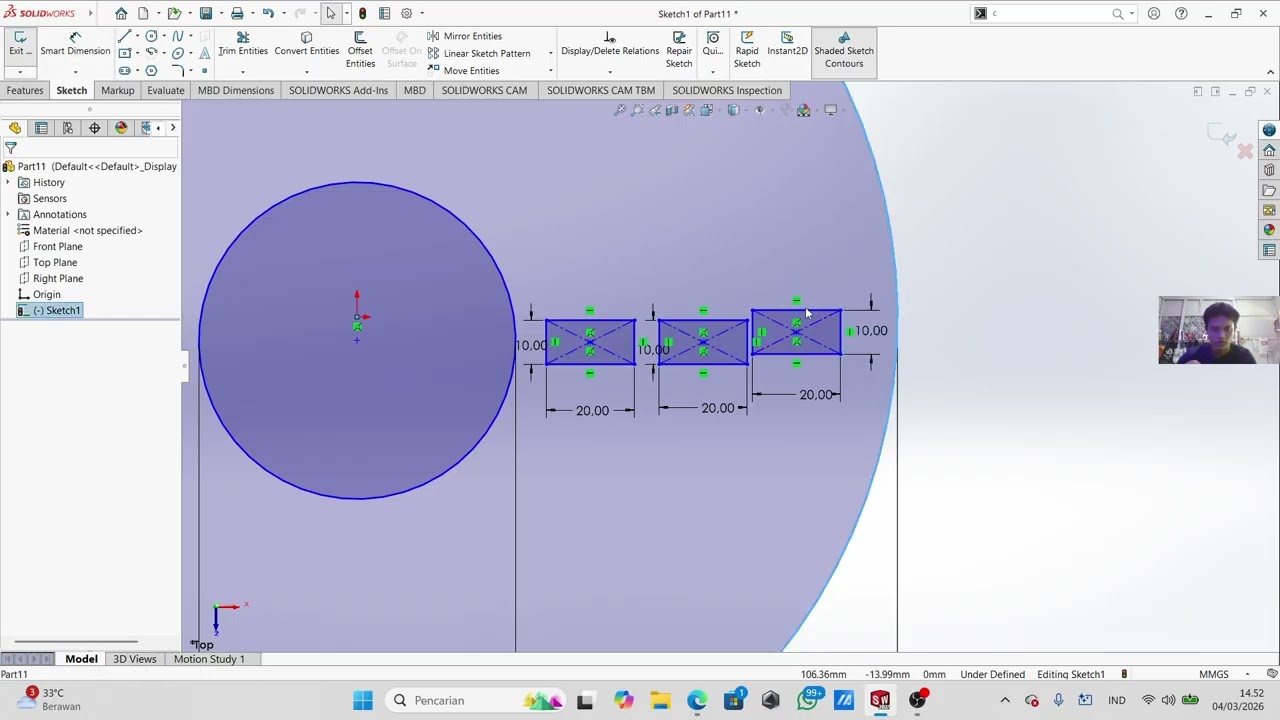Open the DisplayManager tab icon

coord(121,128)
